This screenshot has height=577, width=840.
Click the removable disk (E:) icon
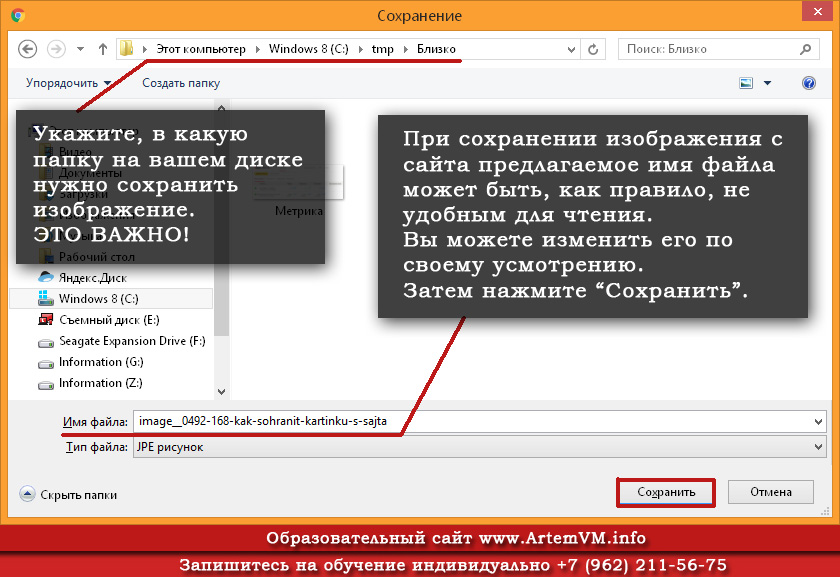tap(46, 320)
